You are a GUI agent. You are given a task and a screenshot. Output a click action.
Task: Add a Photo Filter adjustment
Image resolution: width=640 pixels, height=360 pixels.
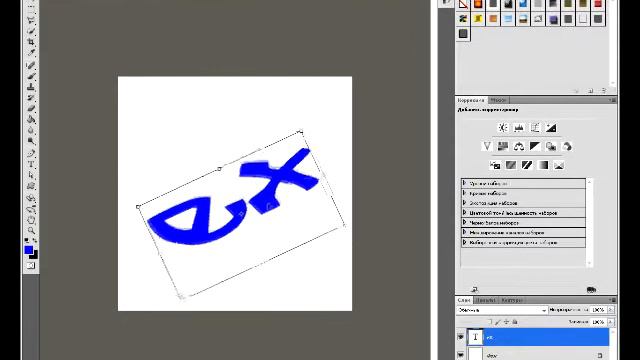pyautogui.click(x=551, y=146)
